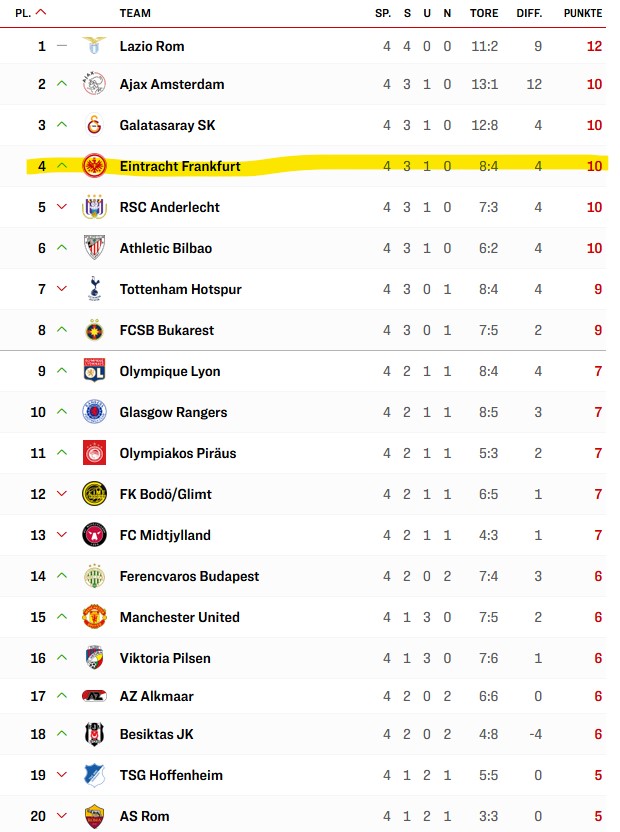
Task: Click the TEAM column header
Action: 135,13
